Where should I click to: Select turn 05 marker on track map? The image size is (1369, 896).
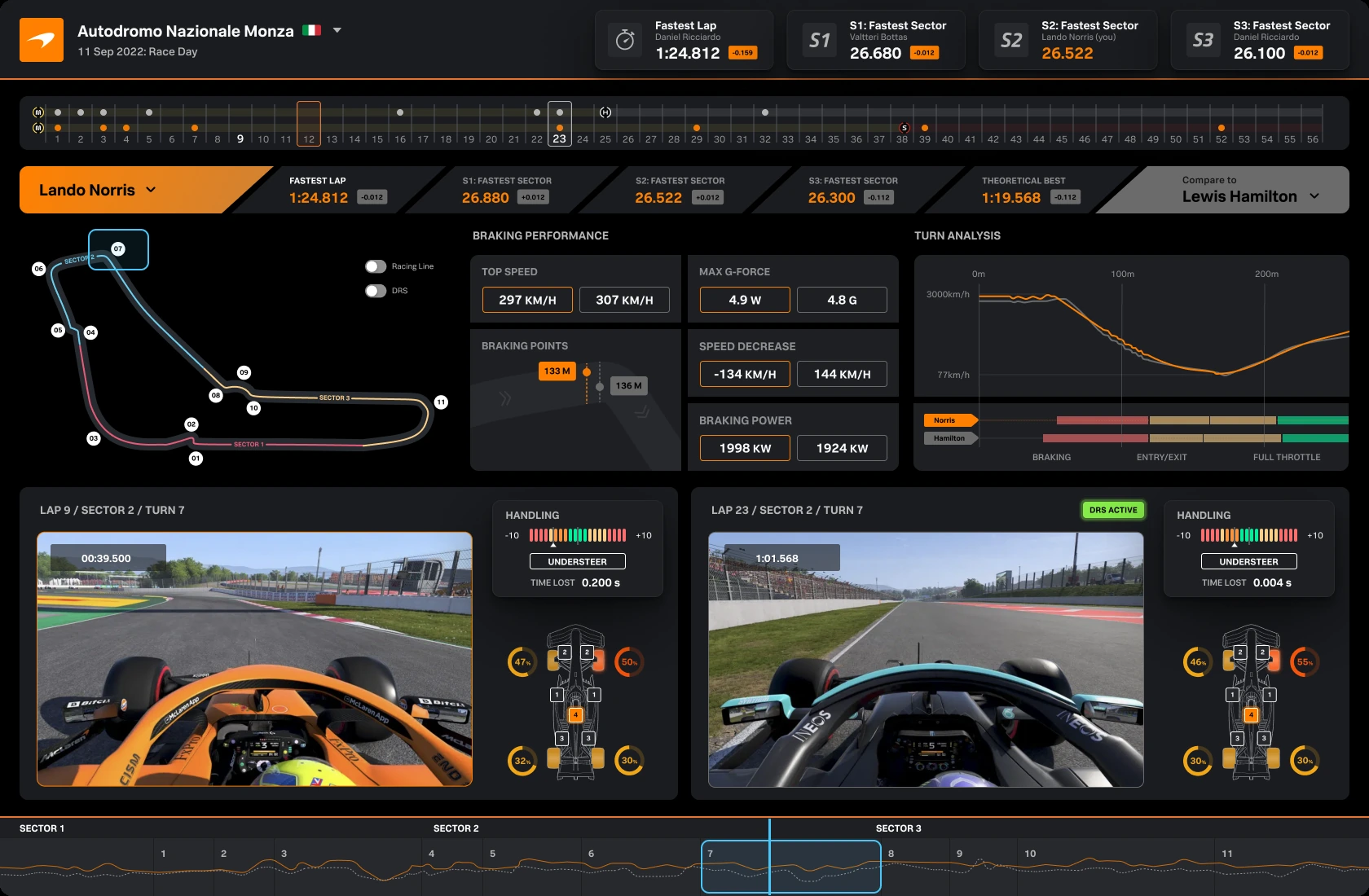point(58,330)
